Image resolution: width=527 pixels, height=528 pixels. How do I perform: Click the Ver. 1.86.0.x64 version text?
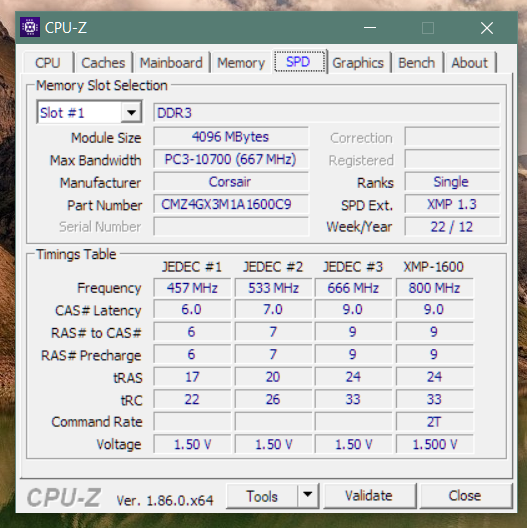[x=165, y=500]
